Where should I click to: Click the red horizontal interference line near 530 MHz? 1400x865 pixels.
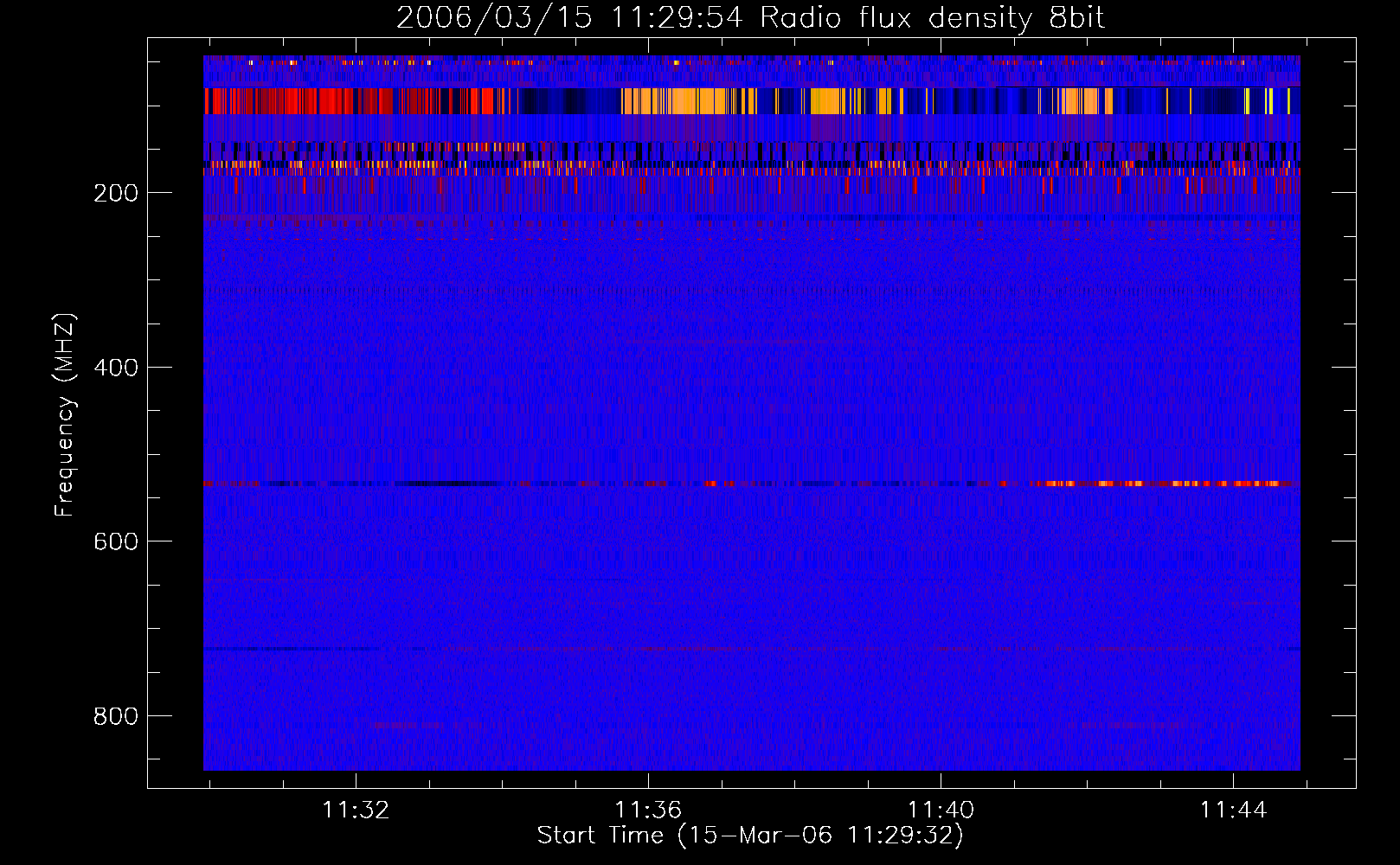752,484
